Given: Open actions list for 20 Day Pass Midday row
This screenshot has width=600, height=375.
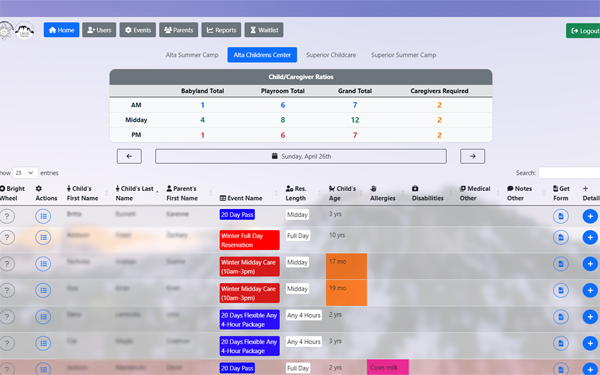Looking at the screenshot, I should (x=43, y=216).
